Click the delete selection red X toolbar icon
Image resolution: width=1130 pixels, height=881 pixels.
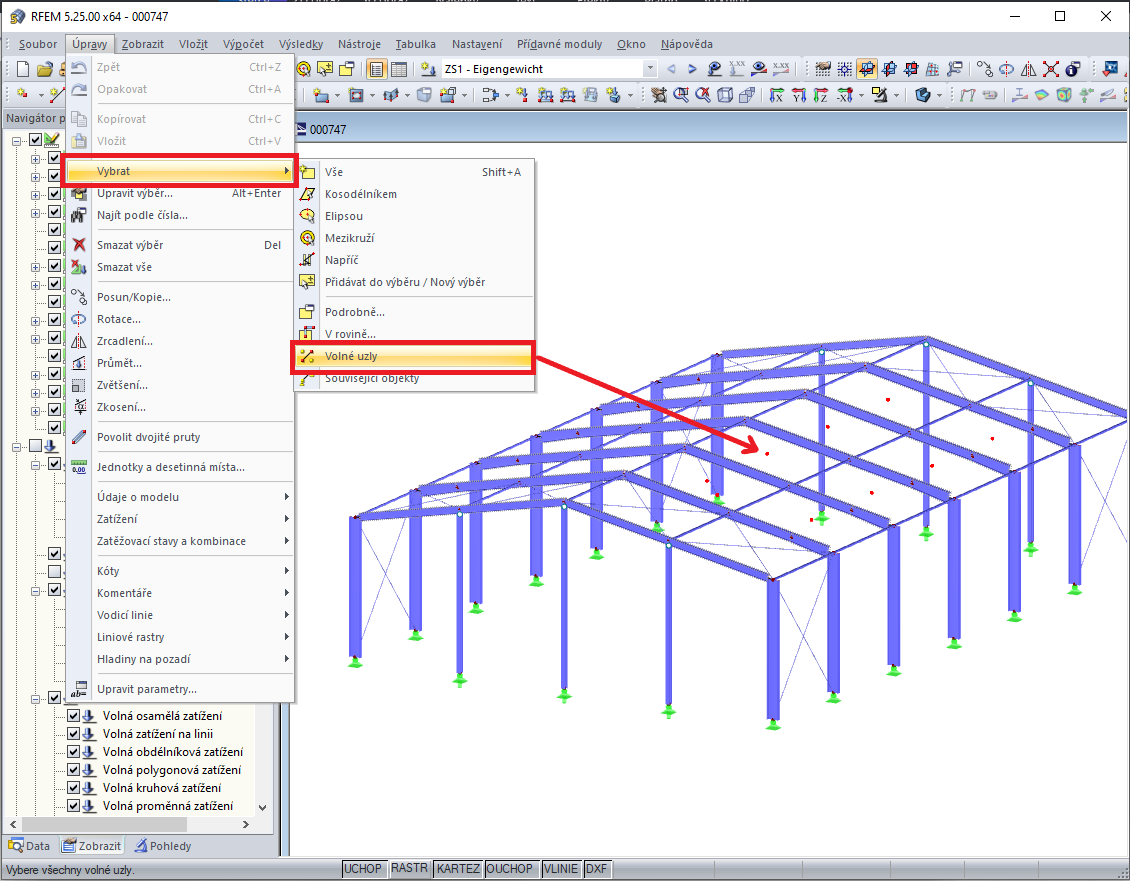1051,69
